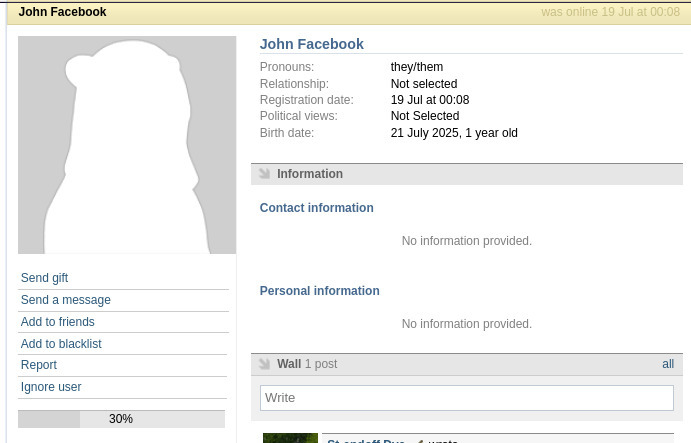Click Ignore user option
Screen dimensions: 691x443
51,387
